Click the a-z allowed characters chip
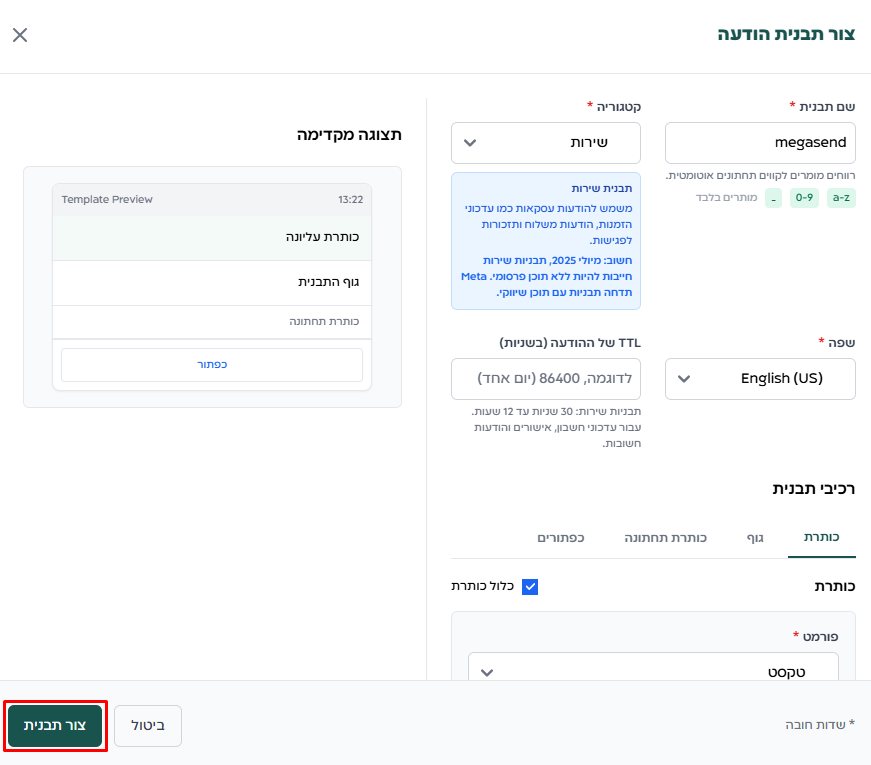Screen dimensions: 871x765 (x=841, y=198)
